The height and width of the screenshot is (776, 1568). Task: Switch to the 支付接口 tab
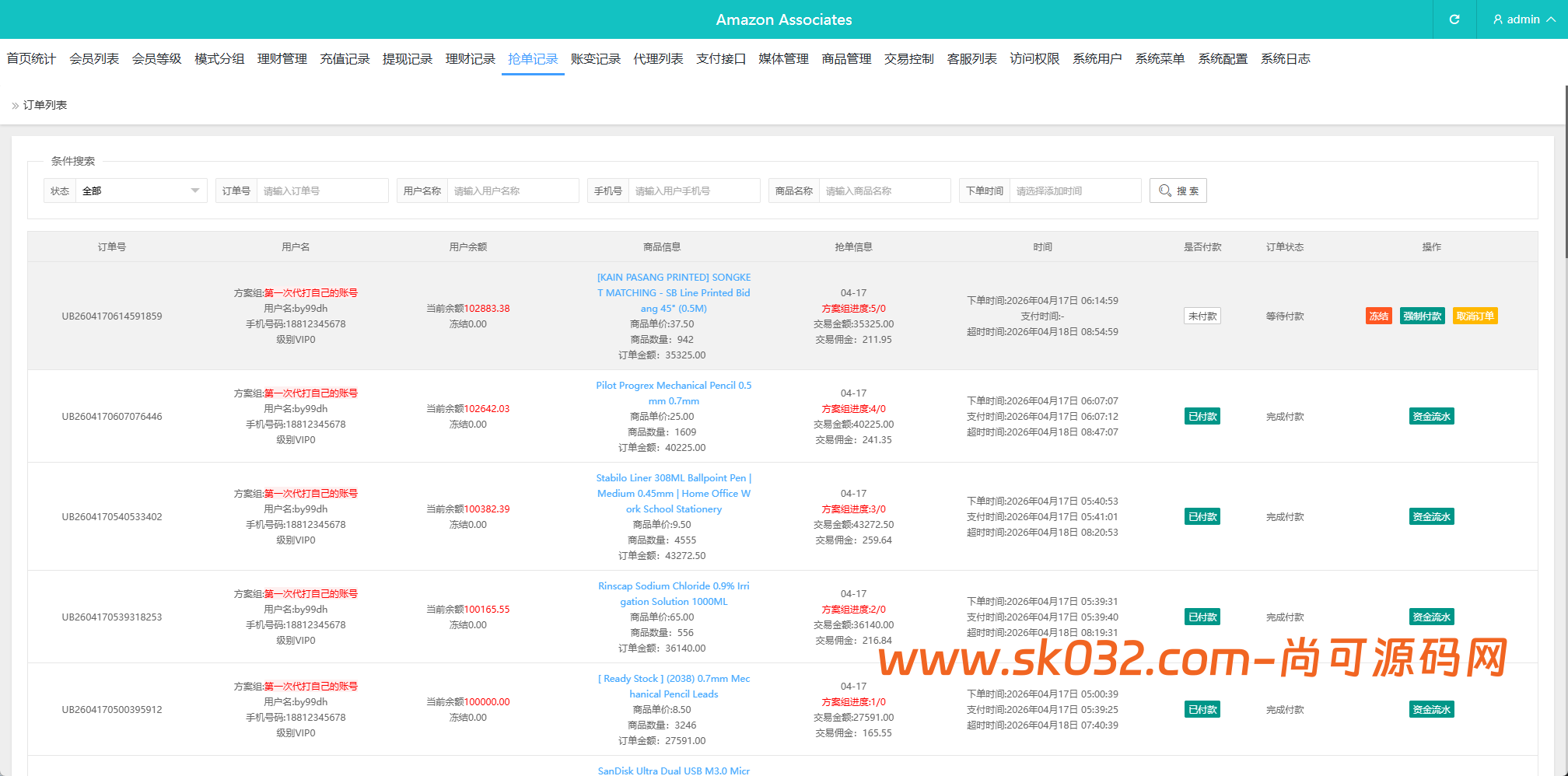click(721, 58)
